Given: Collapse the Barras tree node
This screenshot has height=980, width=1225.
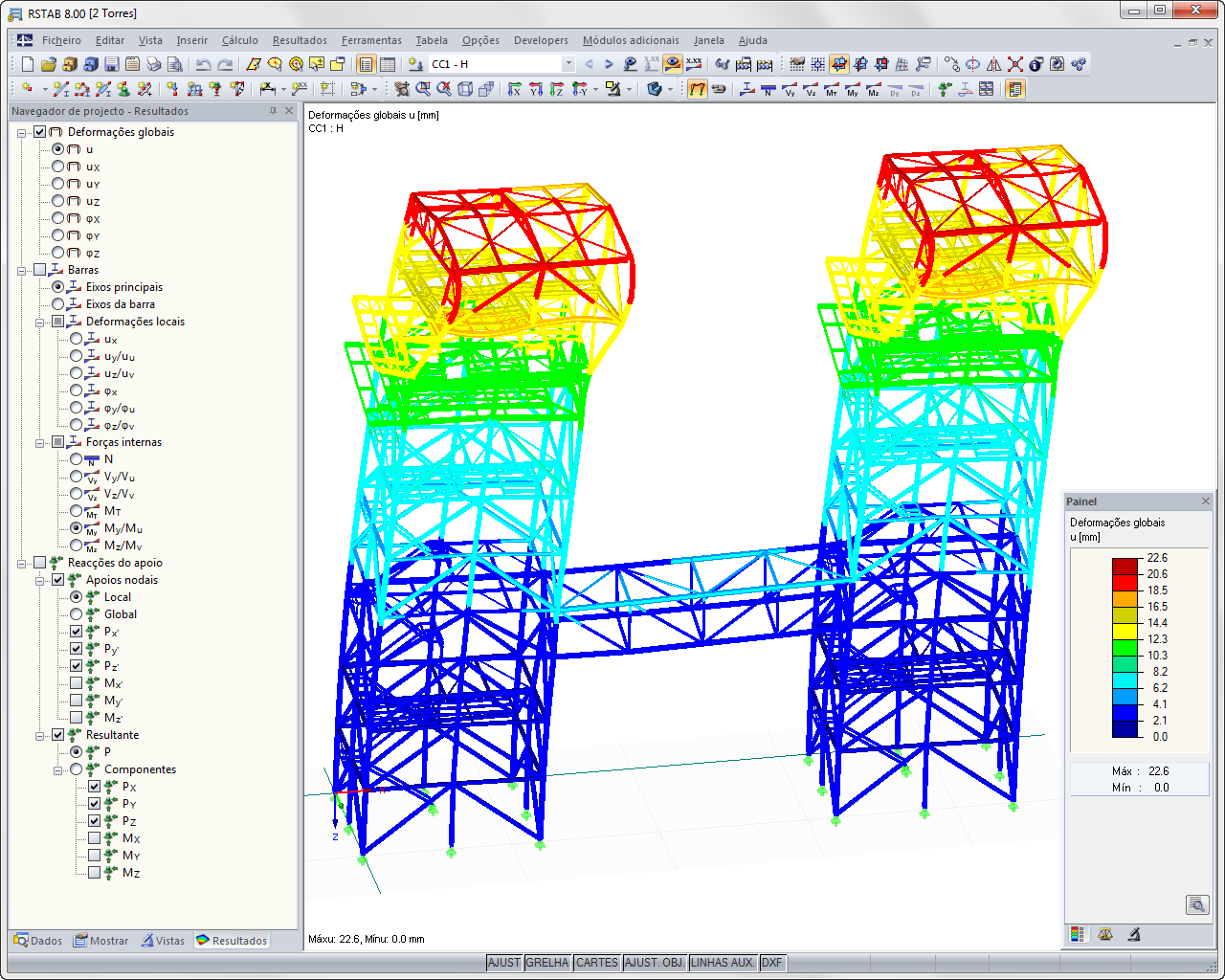Looking at the screenshot, I should (x=22, y=271).
